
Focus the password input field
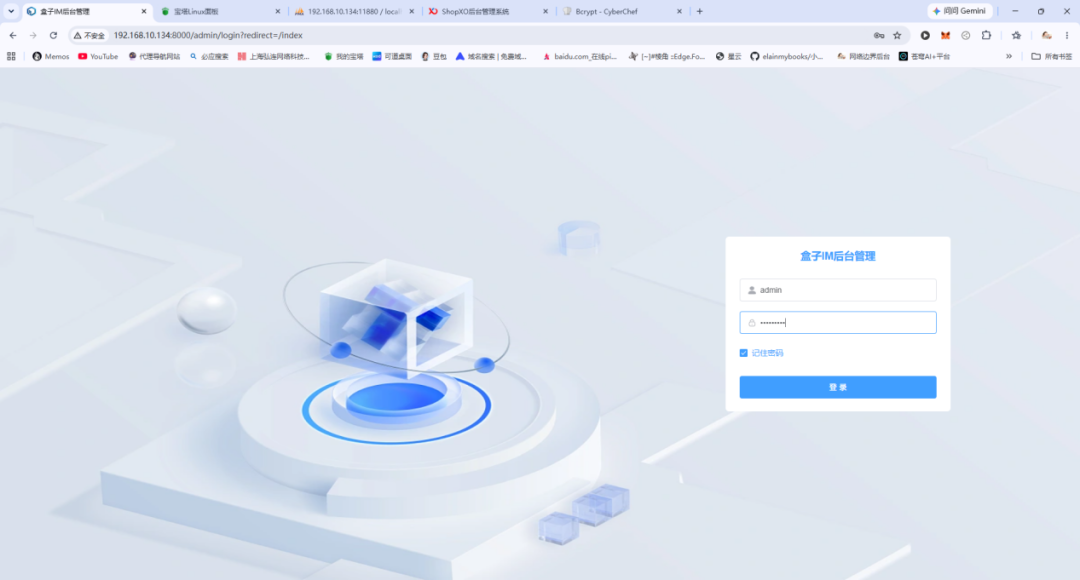838,322
